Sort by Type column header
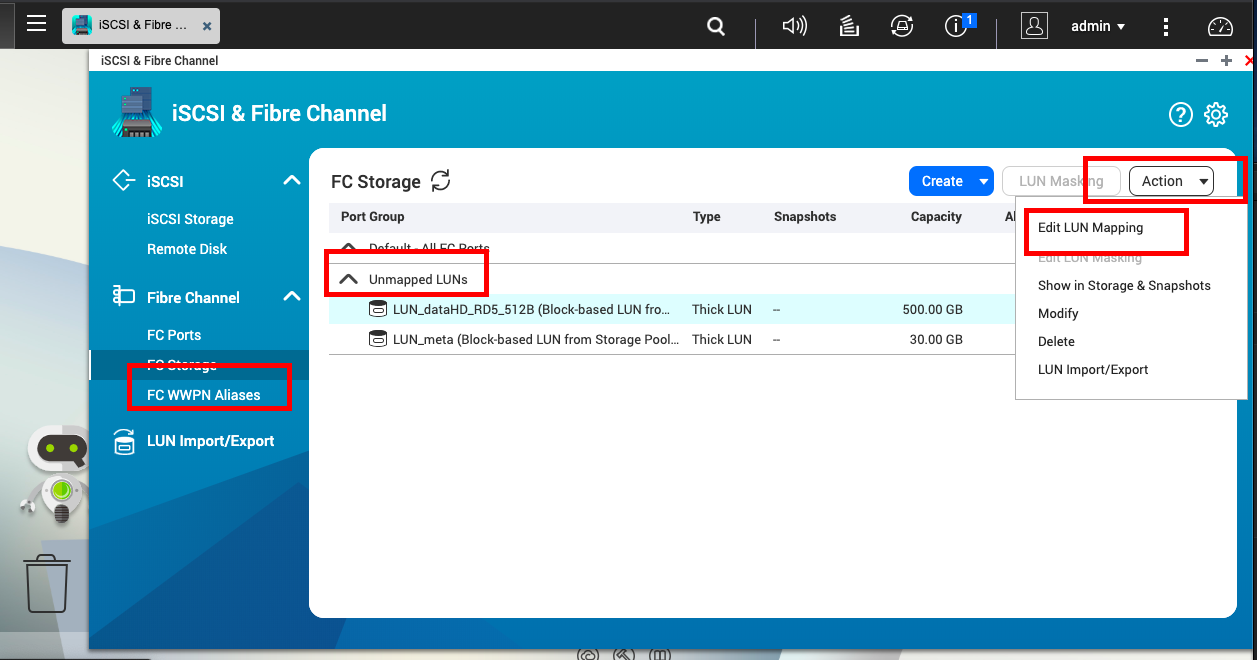 [x=706, y=216]
